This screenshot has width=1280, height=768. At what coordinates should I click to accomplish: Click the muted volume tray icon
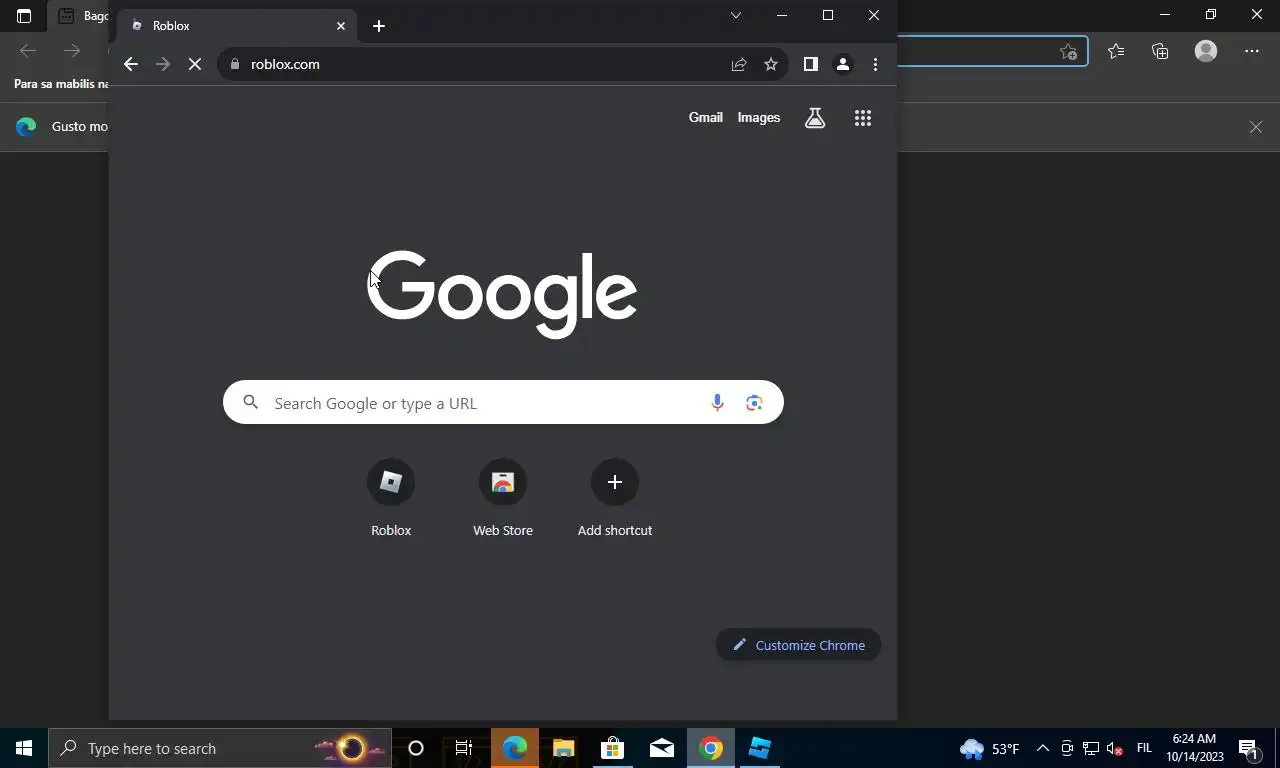coord(1115,748)
